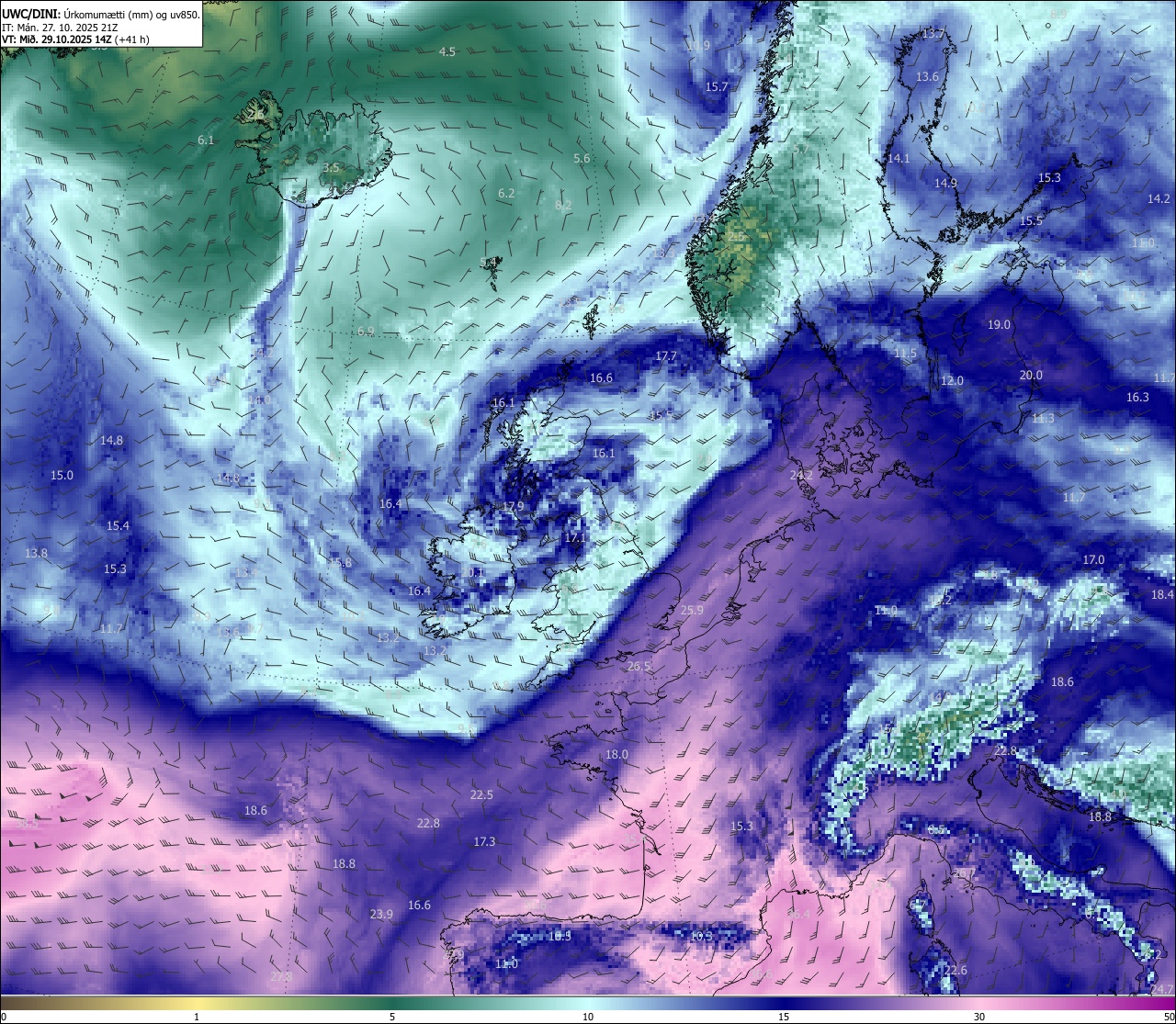Click the '17.3' value on the map
1176x1024 pixels.
[x=484, y=842]
